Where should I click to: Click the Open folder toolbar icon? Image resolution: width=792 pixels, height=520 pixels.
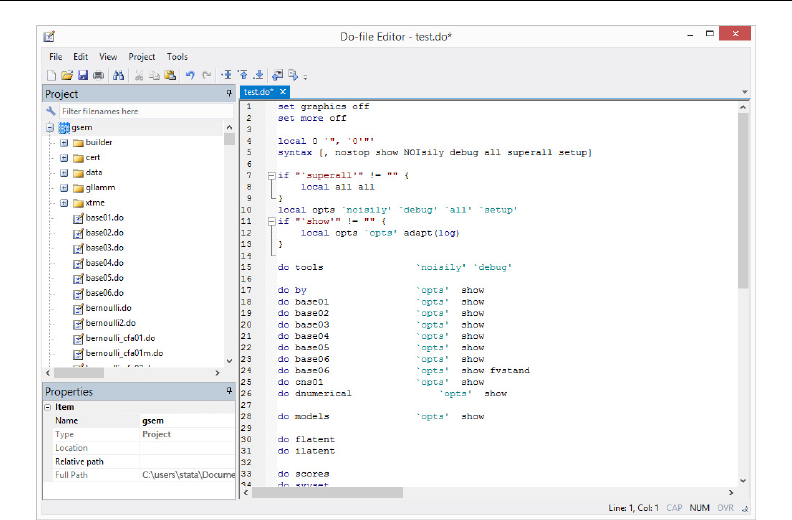pyautogui.click(x=67, y=75)
